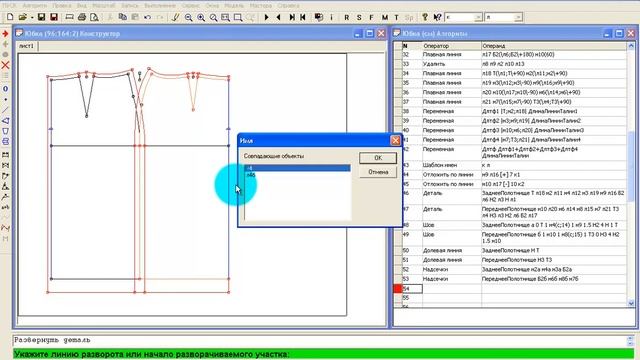Click the pencil drawing icon in toolbar
Screen dimensions: 640x360
click(176, 17)
